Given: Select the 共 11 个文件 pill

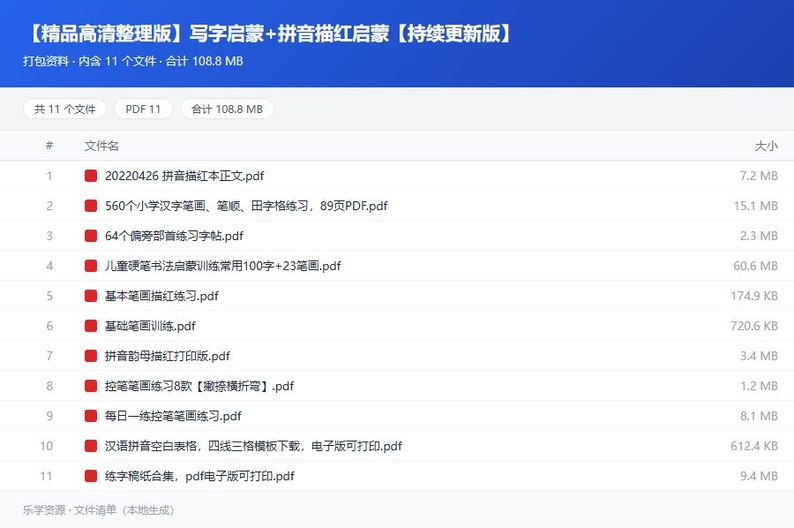Looking at the screenshot, I should pyautogui.click(x=65, y=109).
